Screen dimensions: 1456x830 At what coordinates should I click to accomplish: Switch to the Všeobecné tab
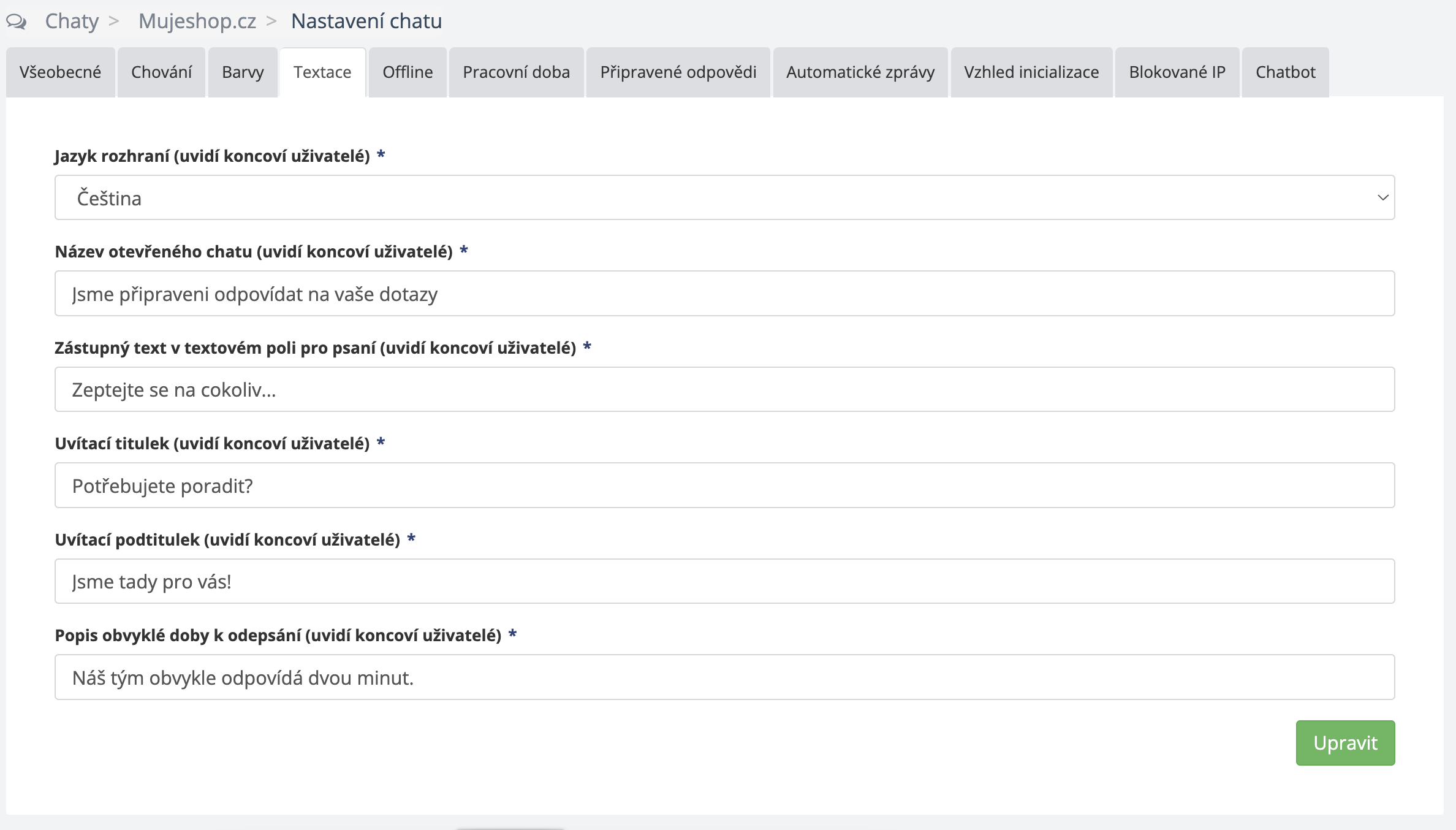tap(60, 72)
